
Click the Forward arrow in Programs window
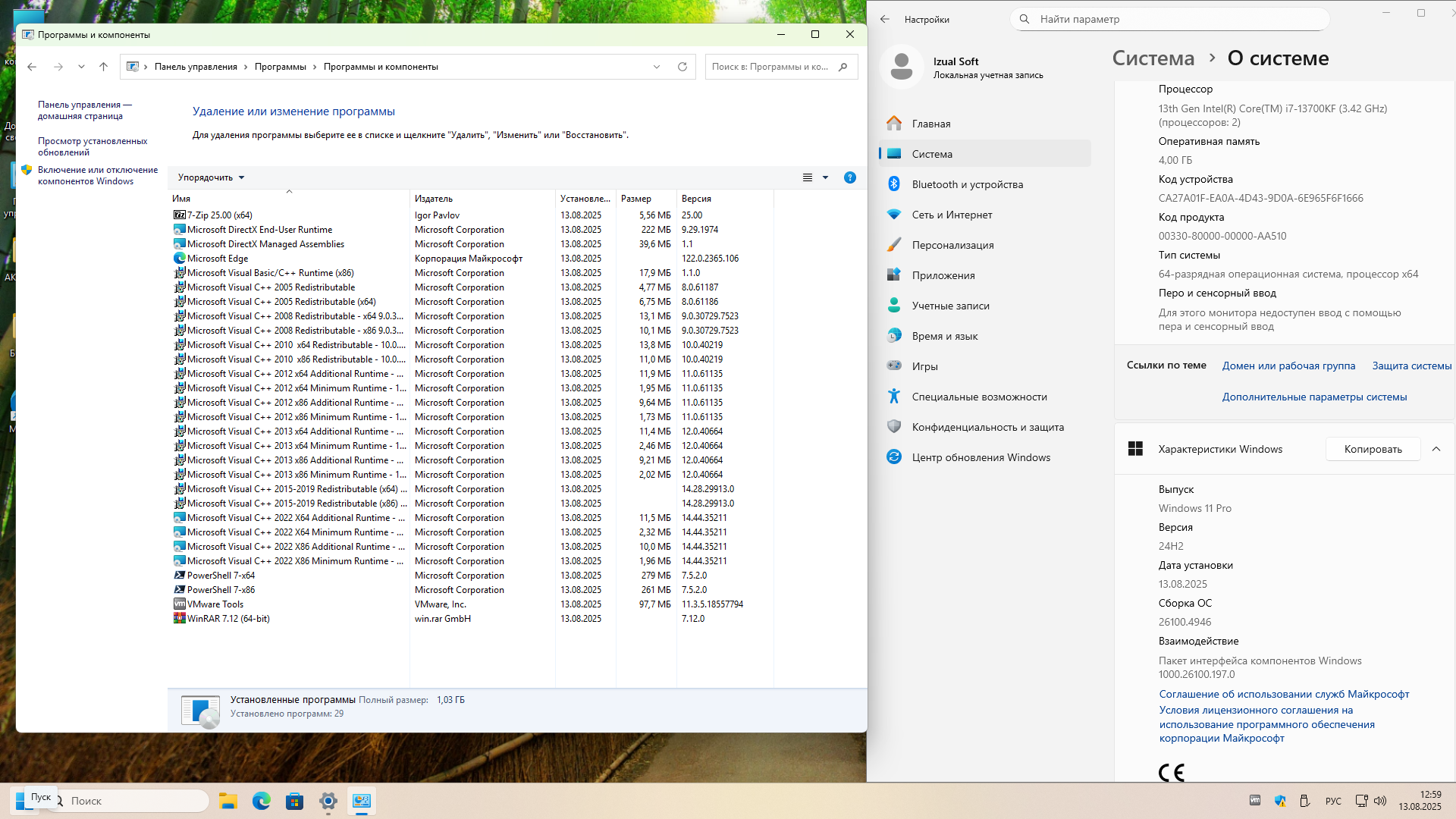(x=58, y=67)
